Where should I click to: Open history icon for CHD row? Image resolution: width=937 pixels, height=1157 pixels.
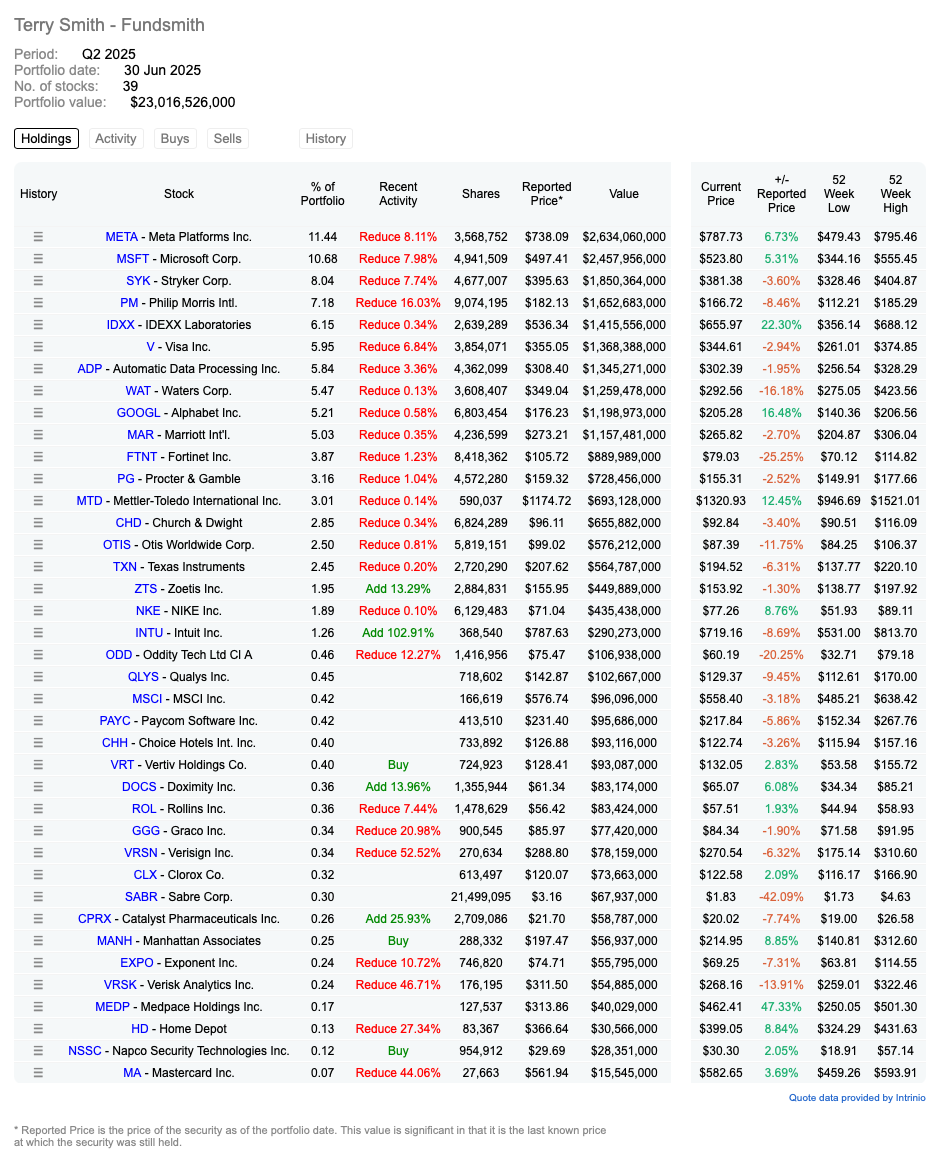pyautogui.click(x=38, y=522)
